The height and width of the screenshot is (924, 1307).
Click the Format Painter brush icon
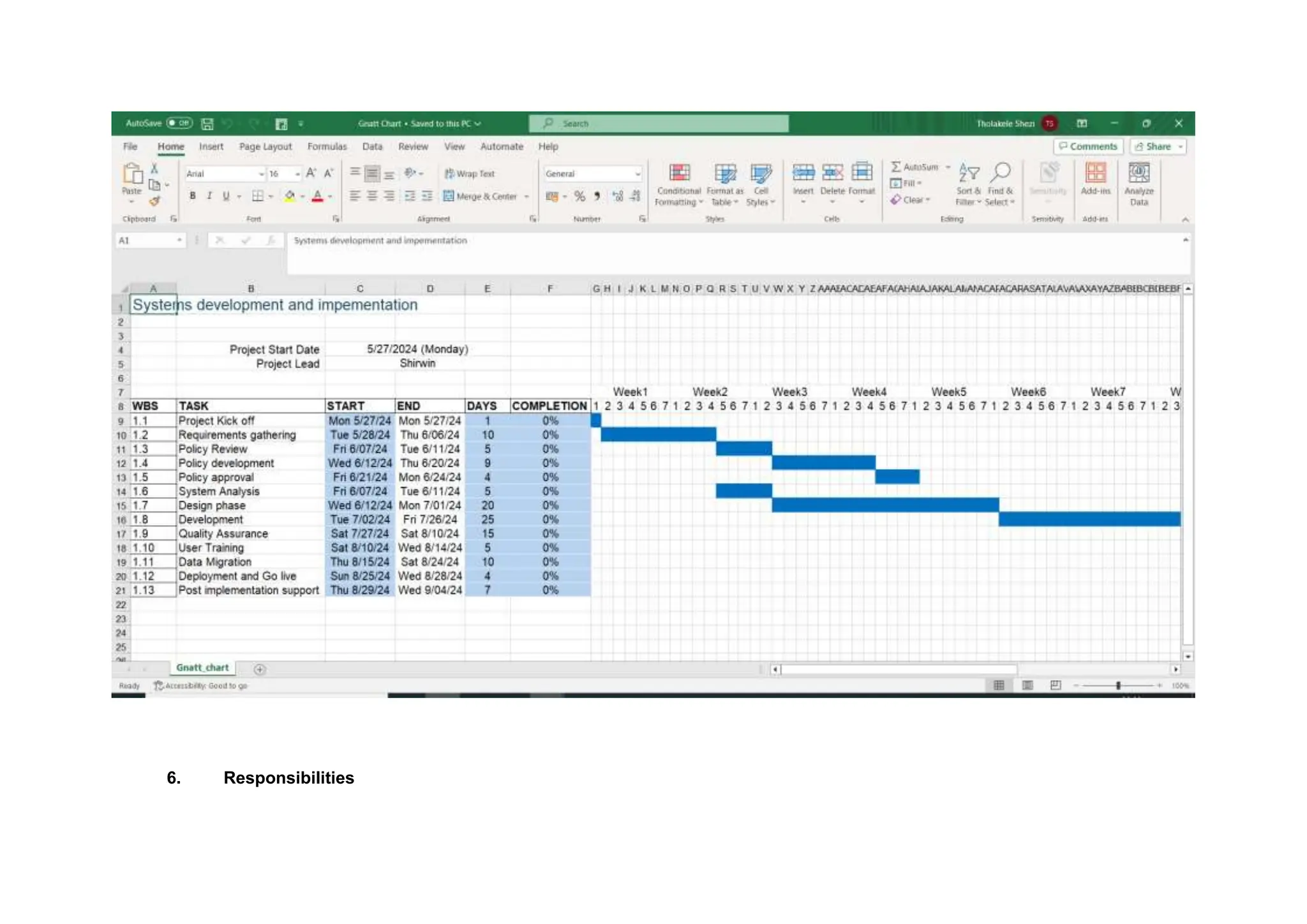(x=154, y=202)
